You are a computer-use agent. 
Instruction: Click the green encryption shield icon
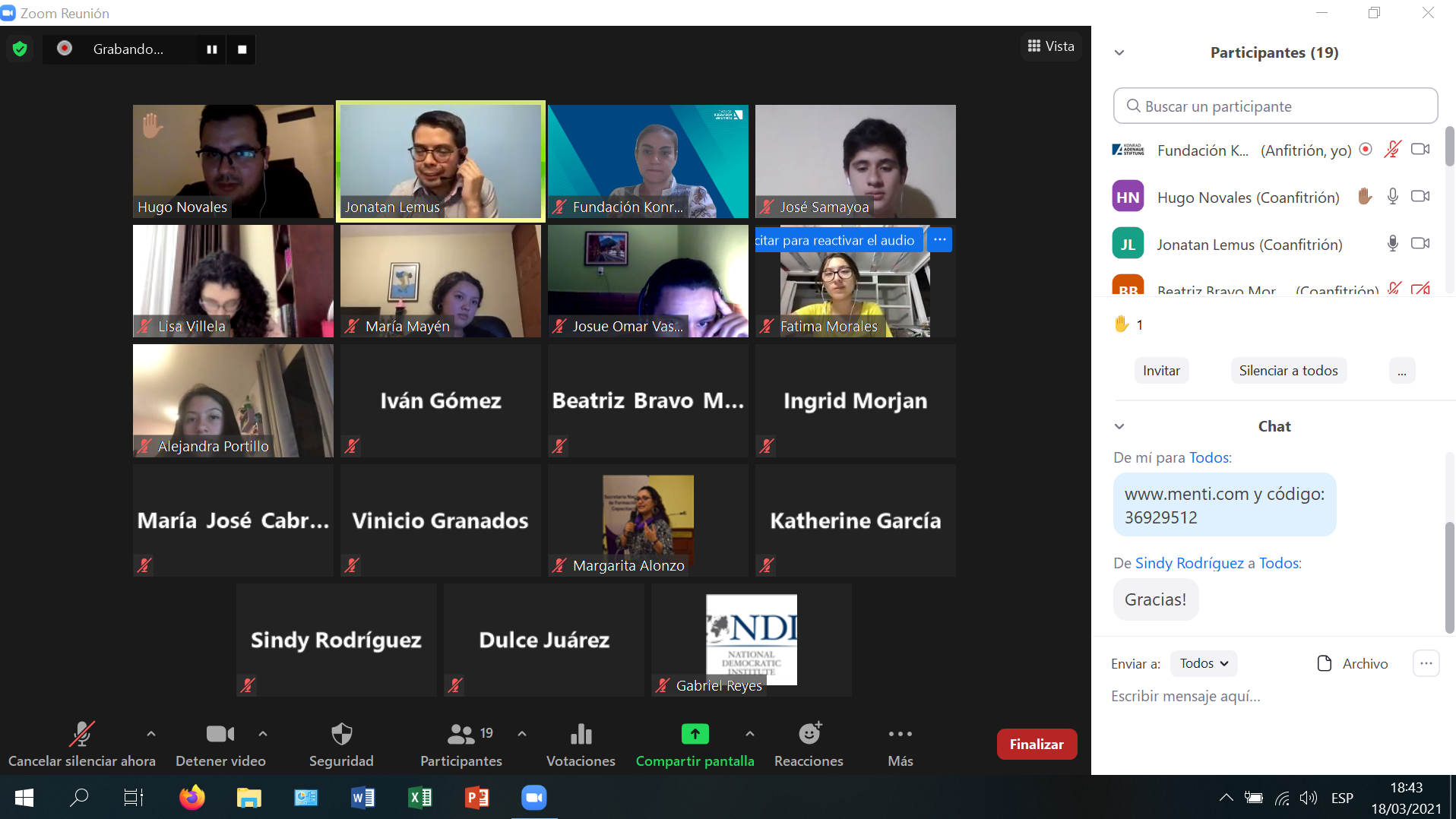(x=21, y=49)
